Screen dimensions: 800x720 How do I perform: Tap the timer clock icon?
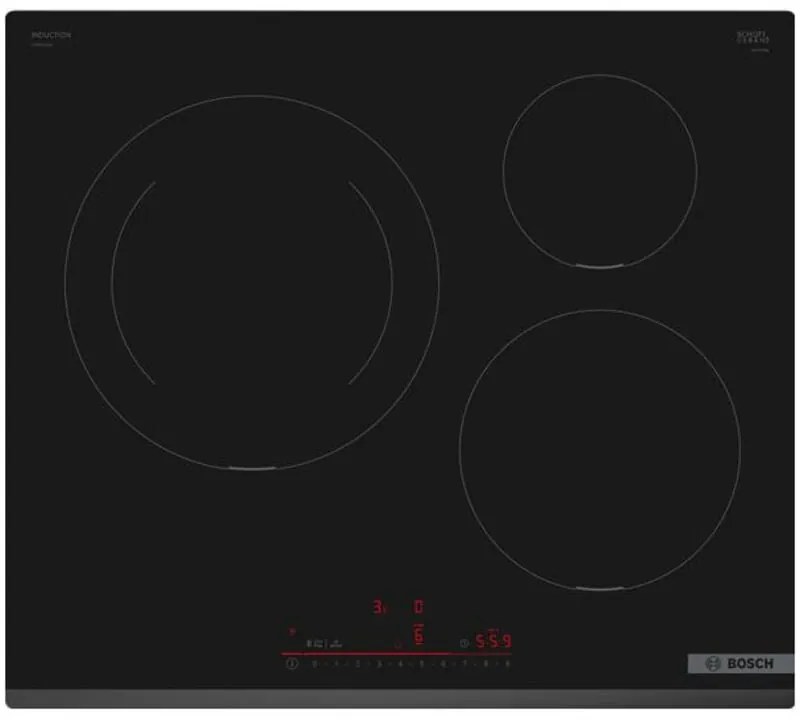[x=463, y=643]
